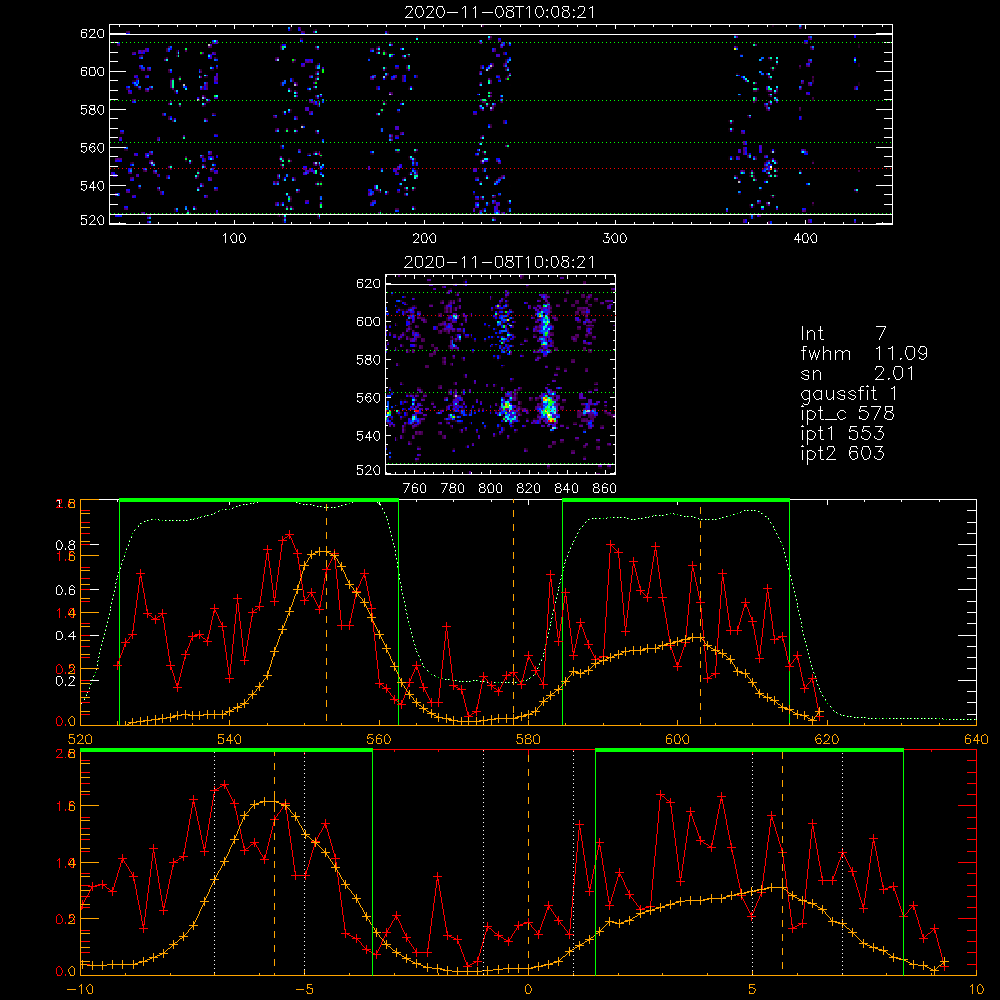Click x-axis label 640 on profile plot

point(976,740)
